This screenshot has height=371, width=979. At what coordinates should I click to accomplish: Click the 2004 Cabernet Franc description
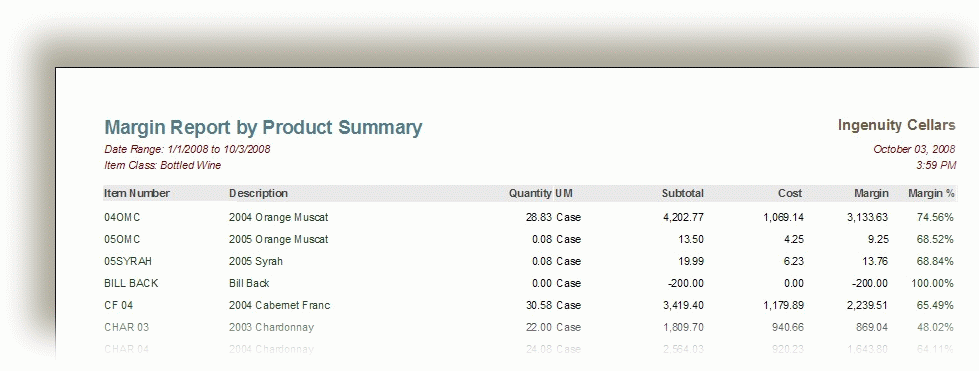(x=280, y=305)
